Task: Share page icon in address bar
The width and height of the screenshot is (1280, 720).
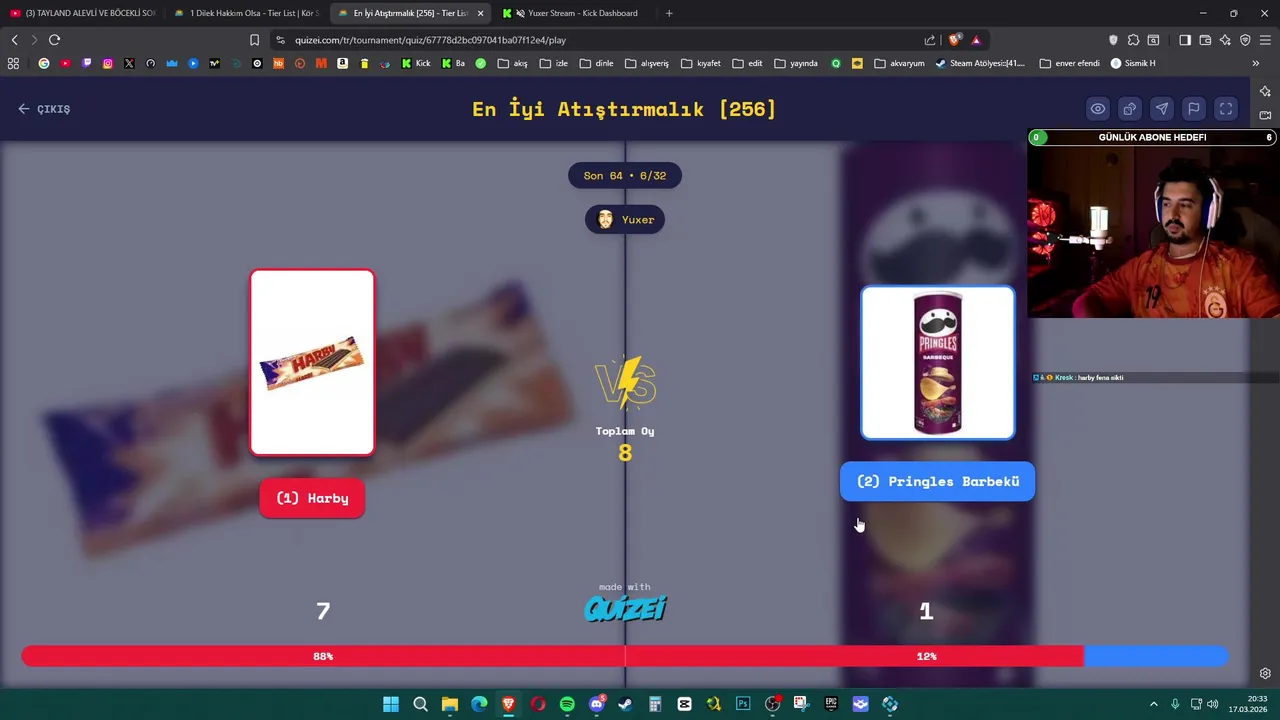Action: pos(930,40)
